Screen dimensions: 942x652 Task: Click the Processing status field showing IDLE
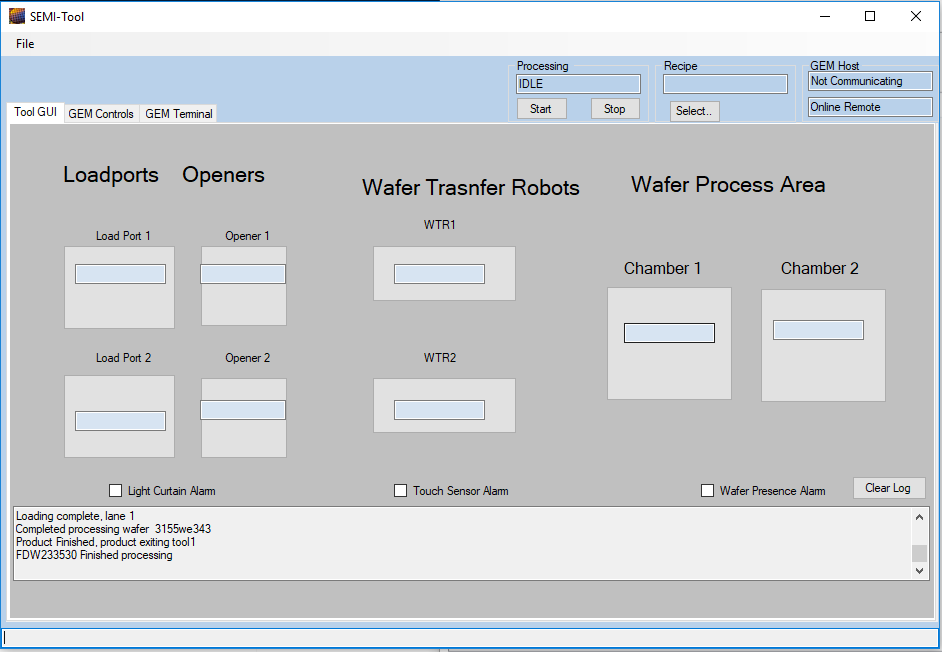tap(578, 84)
